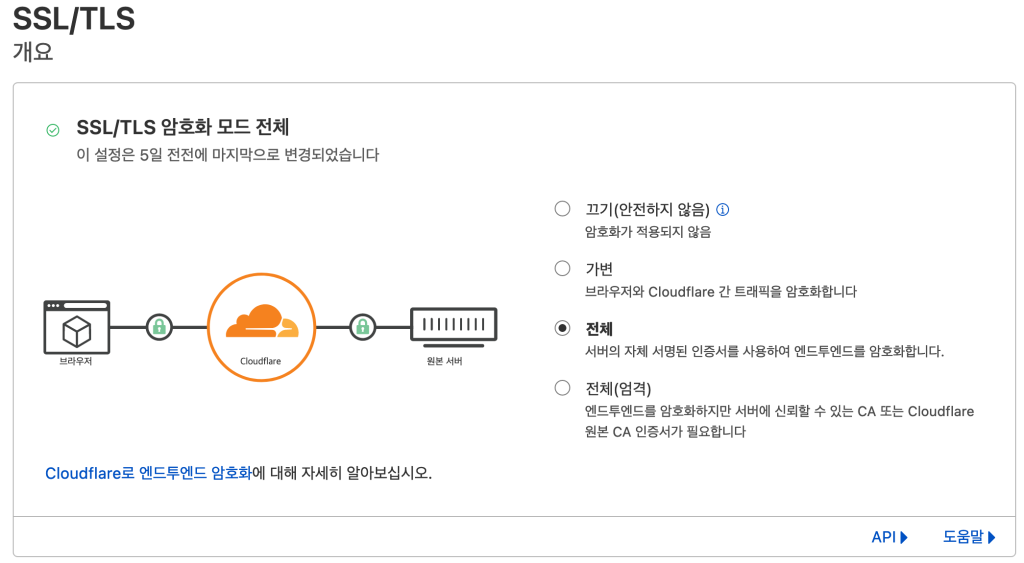The image size is (1024, 563).
Task: Click the SSL/TLS 암호화 모드 전체 heading
Action: pyautogui.click(x=183, y=128)
